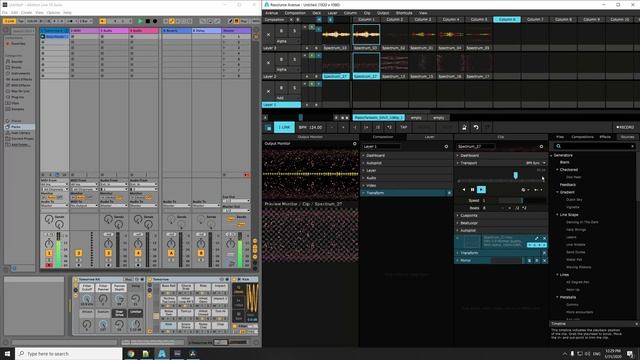Viewport: 640px width, 360px height.
Task: Bypass Layer 3 with B button
Action: click(281, 31)
